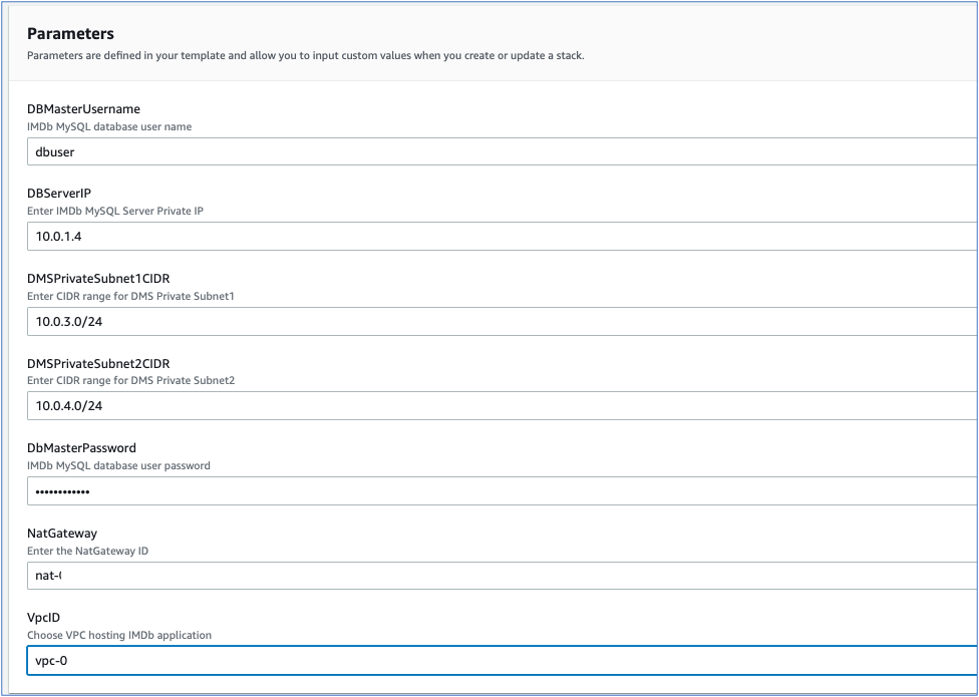This screenshot has height=697, width=979.
Task: Click the DbMasterPassword masked field
Action: [400, 491]
